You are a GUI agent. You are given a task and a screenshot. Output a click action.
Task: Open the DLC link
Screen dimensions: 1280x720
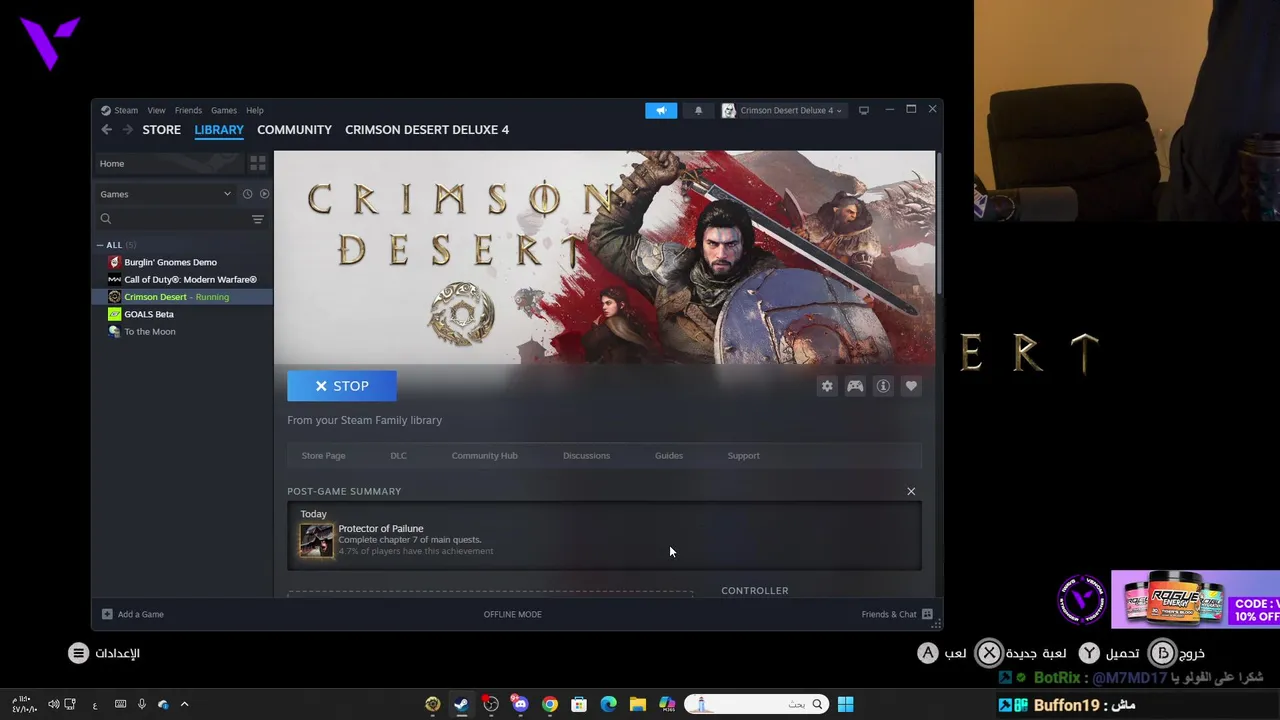(398, 456)
